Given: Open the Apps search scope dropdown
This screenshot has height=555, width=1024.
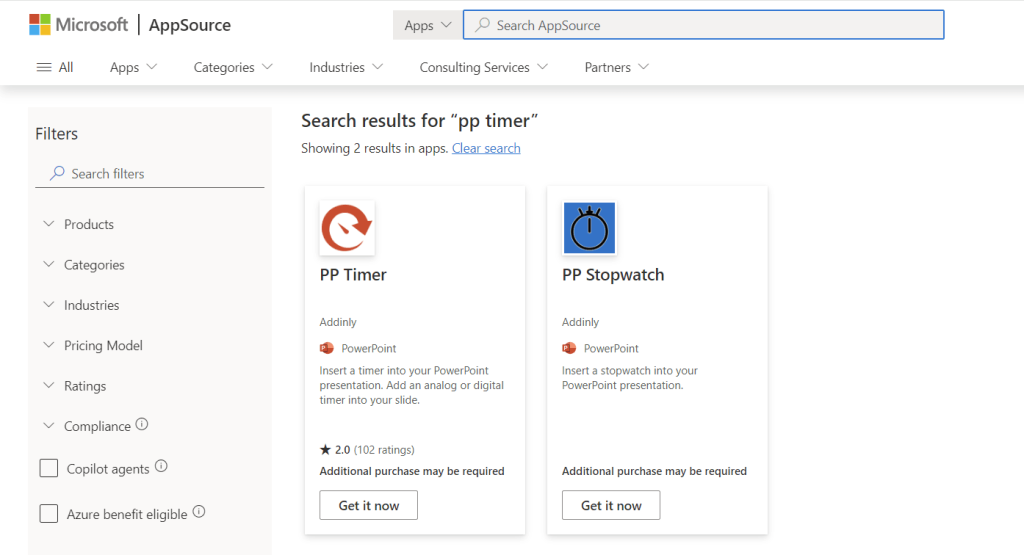Looking at the screenshot, I should pos(427,25).
